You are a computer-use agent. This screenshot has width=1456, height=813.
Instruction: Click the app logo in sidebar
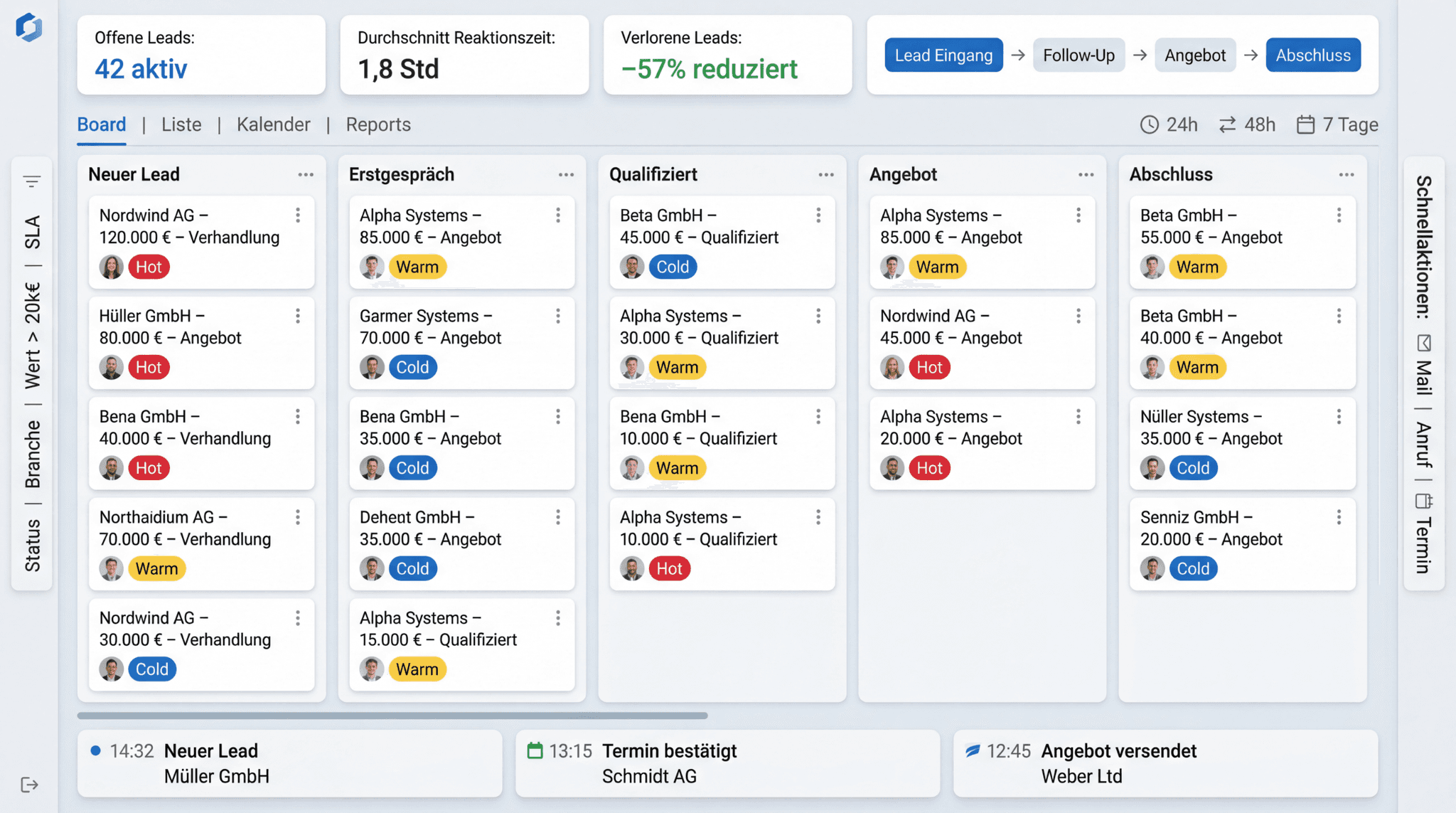29,28
